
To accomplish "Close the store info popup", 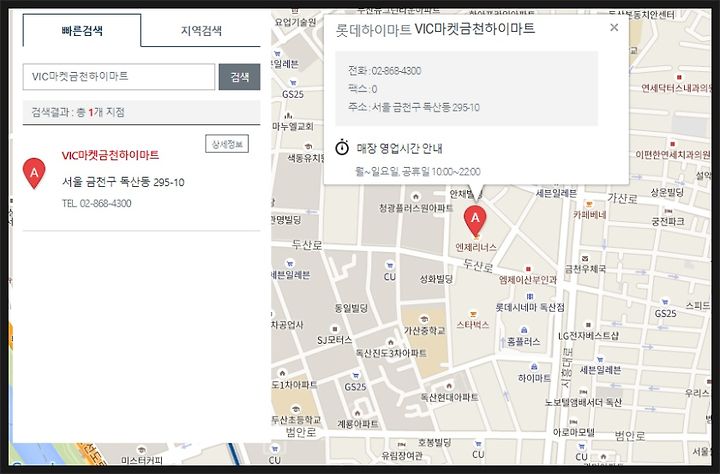I will [614, 28].
